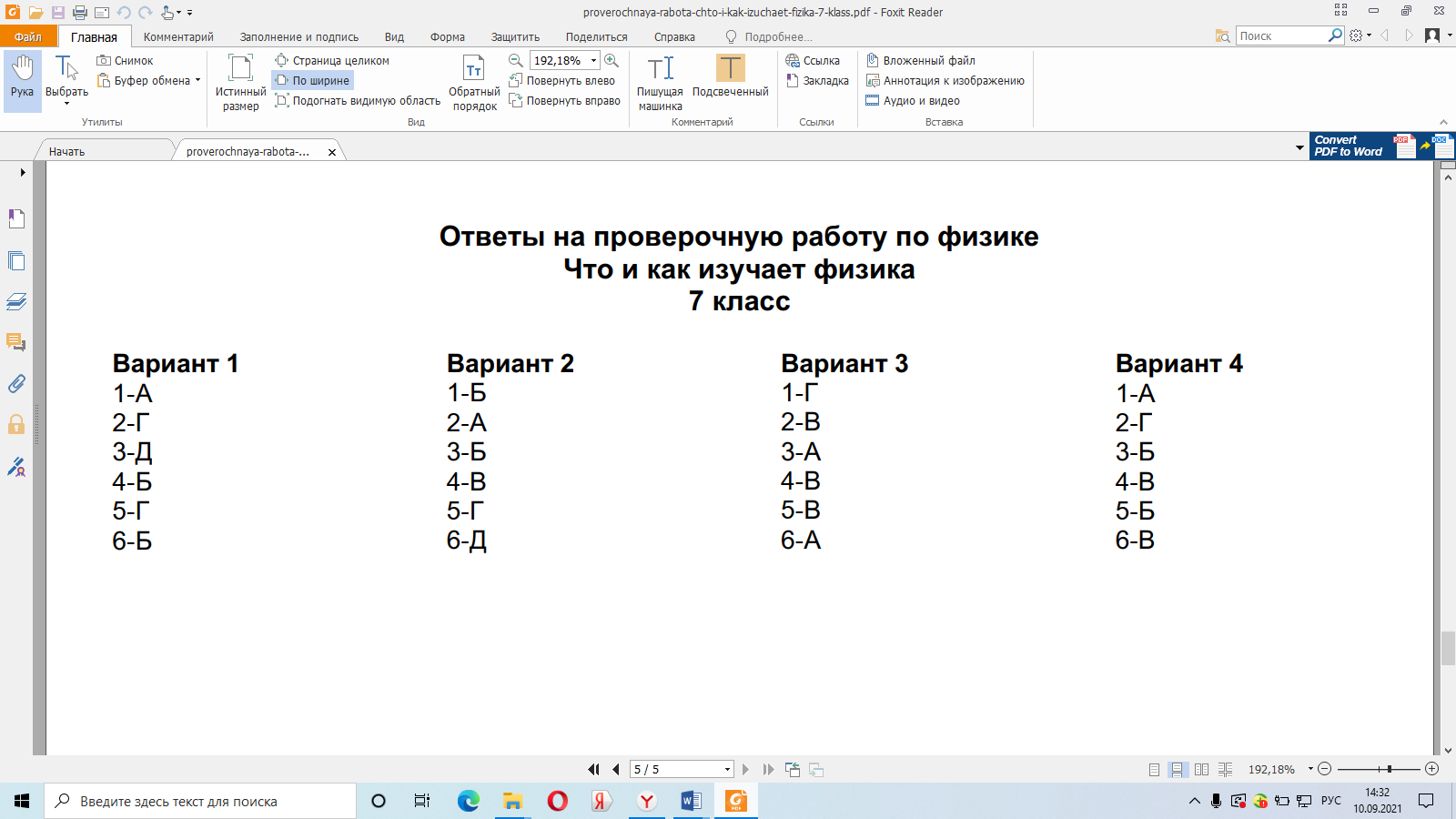This screenshot has width=1456, height=819.
Task: Add Аннотация к изображению
Action: (x=945, y=81)
